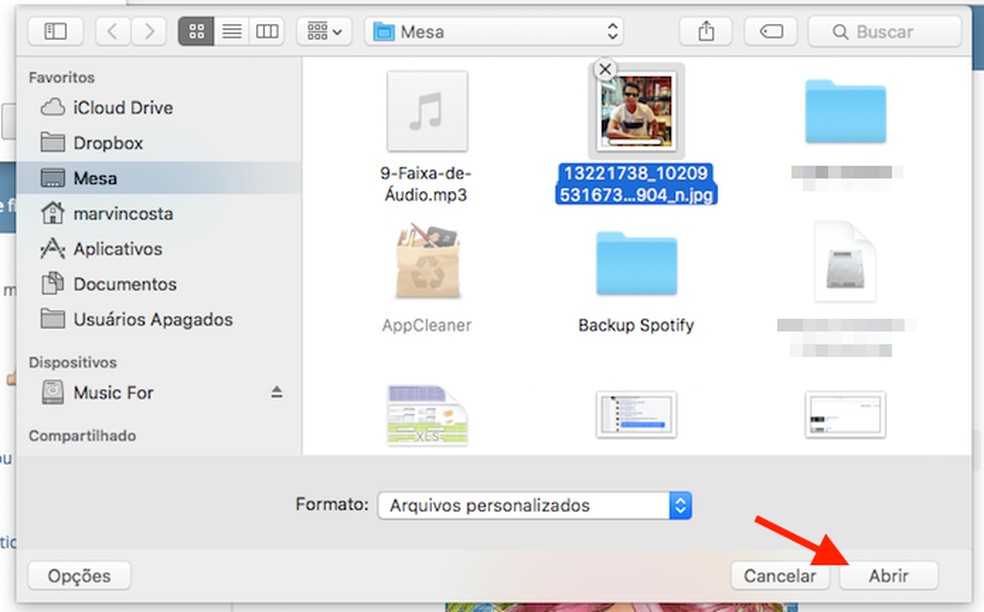
Task: Open the Backup Spotify folder
Action: coord(636,263)
